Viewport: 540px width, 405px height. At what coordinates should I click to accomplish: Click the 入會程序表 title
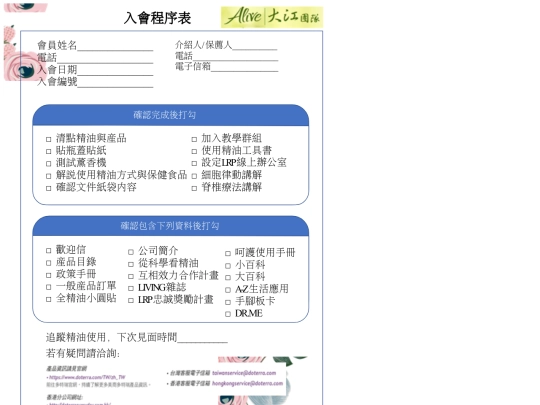(157, 18)
